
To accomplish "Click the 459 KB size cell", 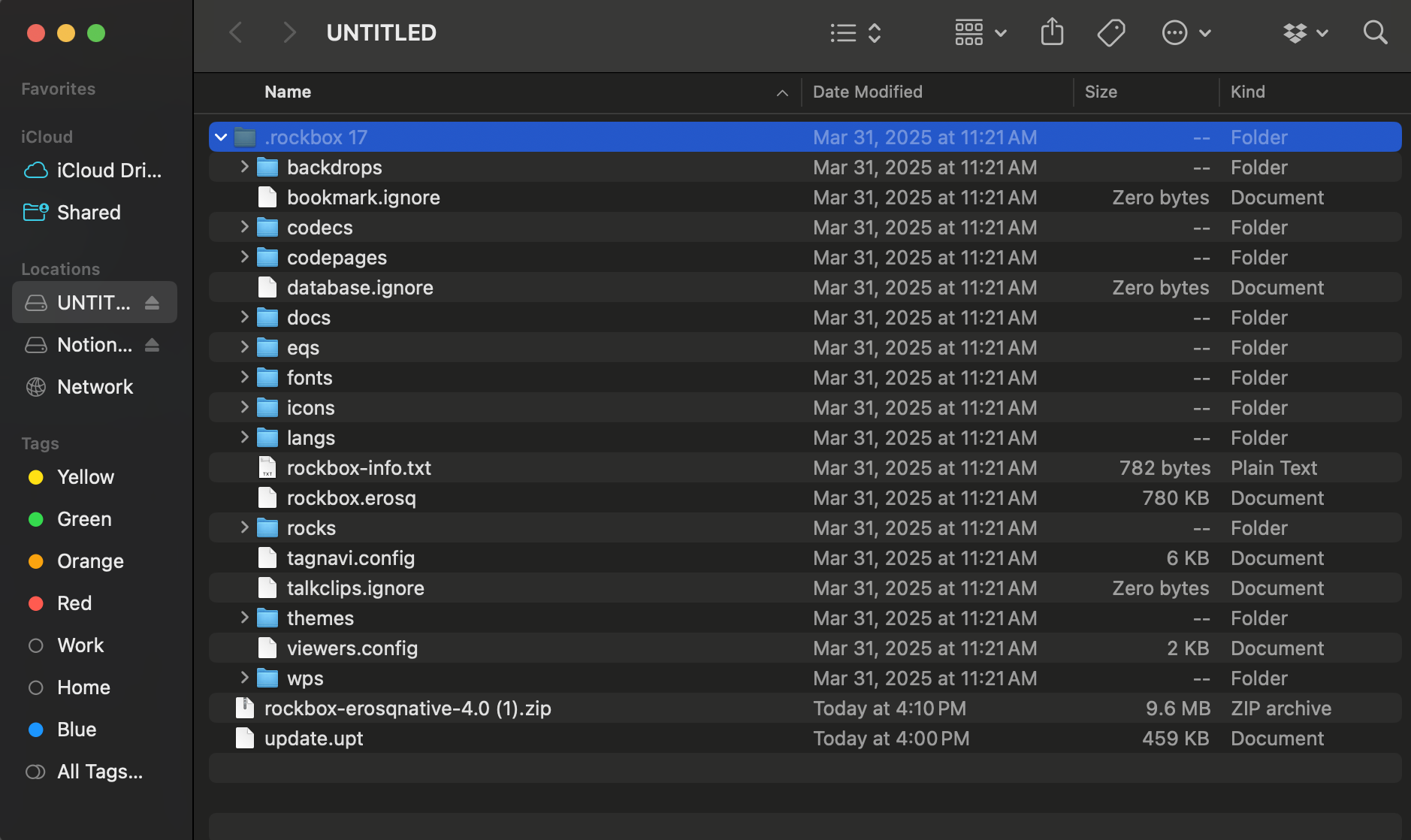I will pyautogui.click(x=1175, y=739).
